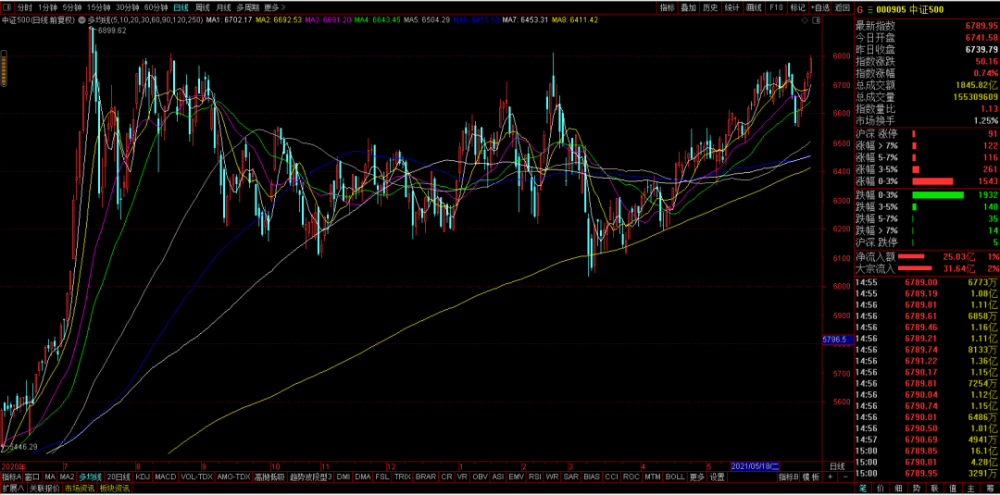This screenshot has width=1000, height=495.
Task: Open the 指标 indicator button in top toolbar
Action: click(667, 8)
